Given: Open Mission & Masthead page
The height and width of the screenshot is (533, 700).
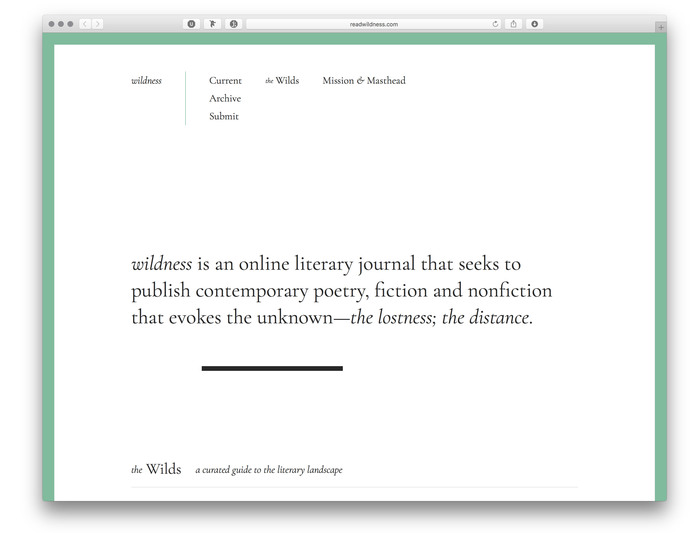Looking at the screenshot, I should point(364,81).
